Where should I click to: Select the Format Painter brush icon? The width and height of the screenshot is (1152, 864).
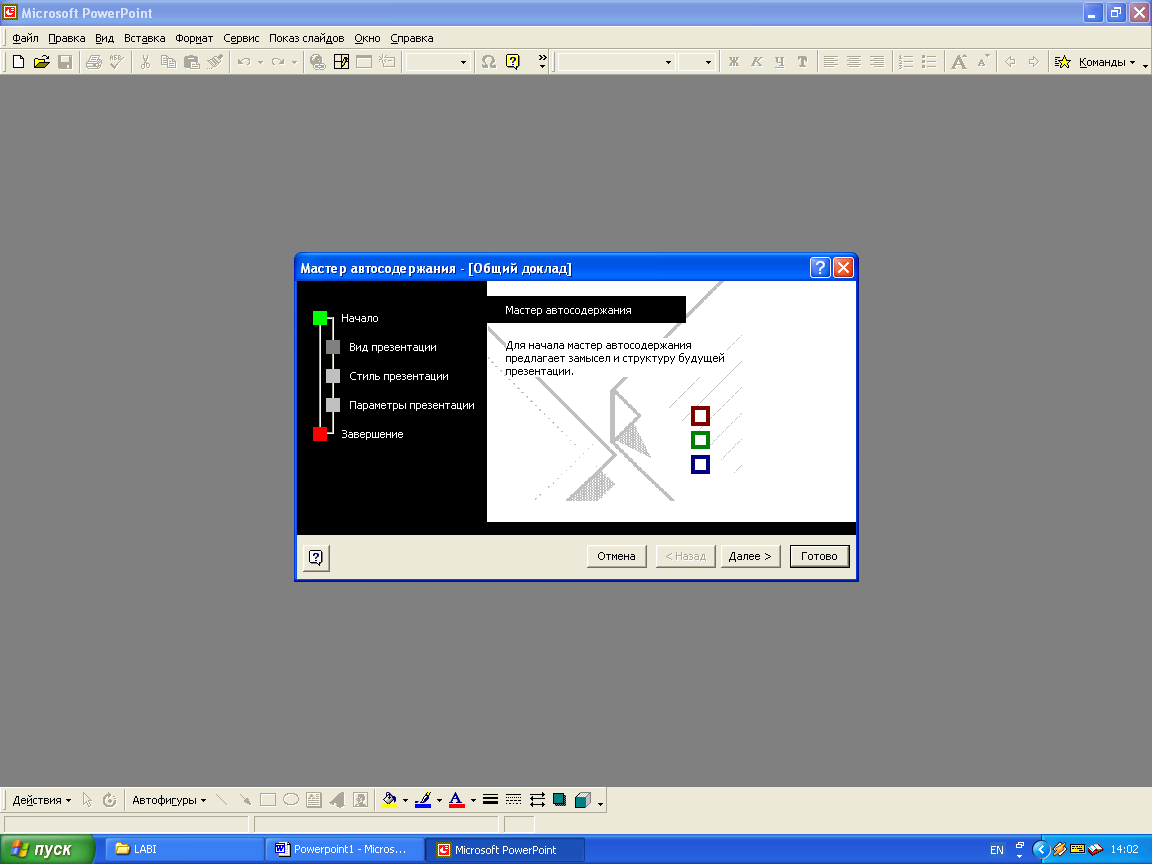pos(215,62)
